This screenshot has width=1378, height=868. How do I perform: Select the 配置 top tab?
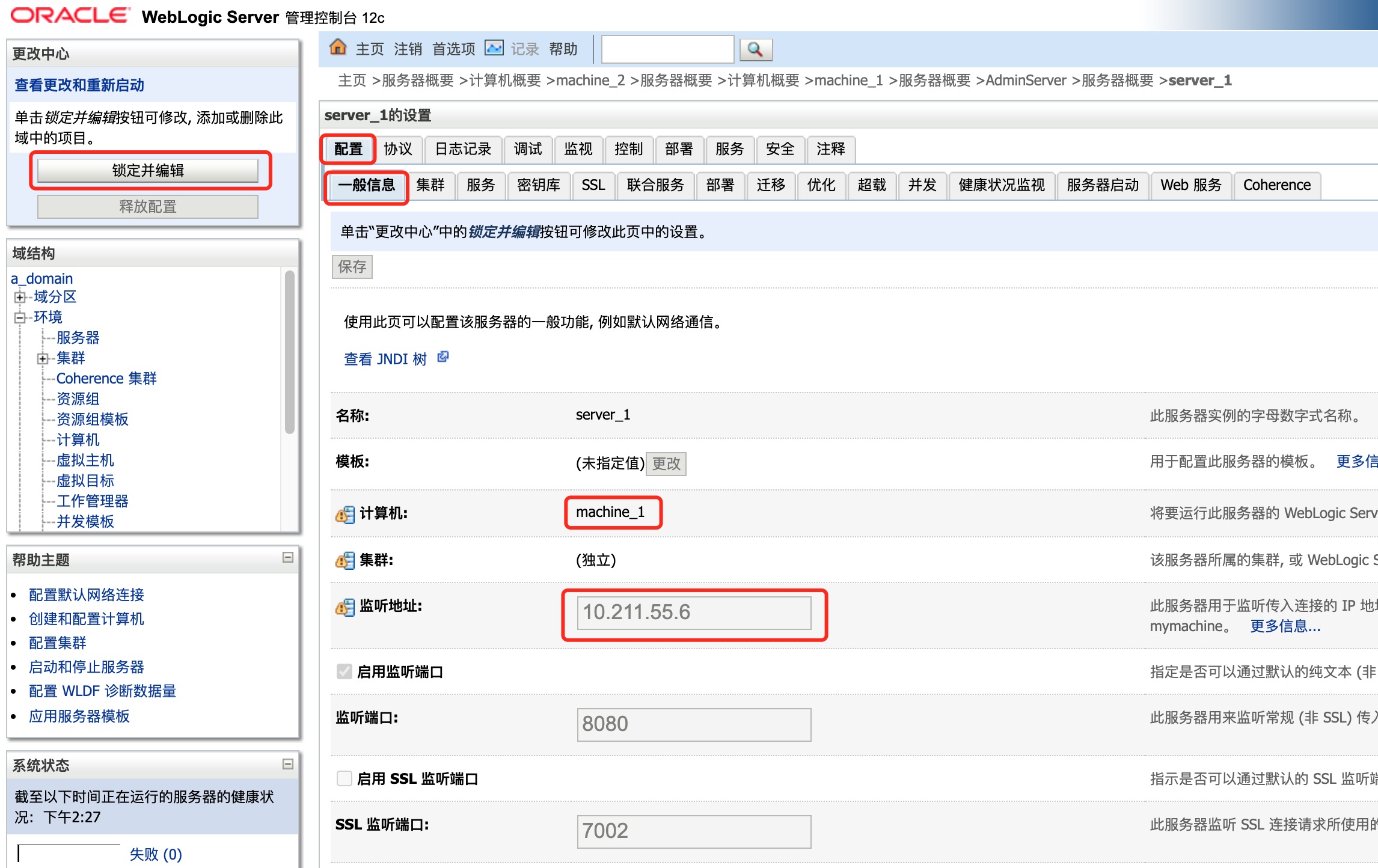[x=348, y=149]
